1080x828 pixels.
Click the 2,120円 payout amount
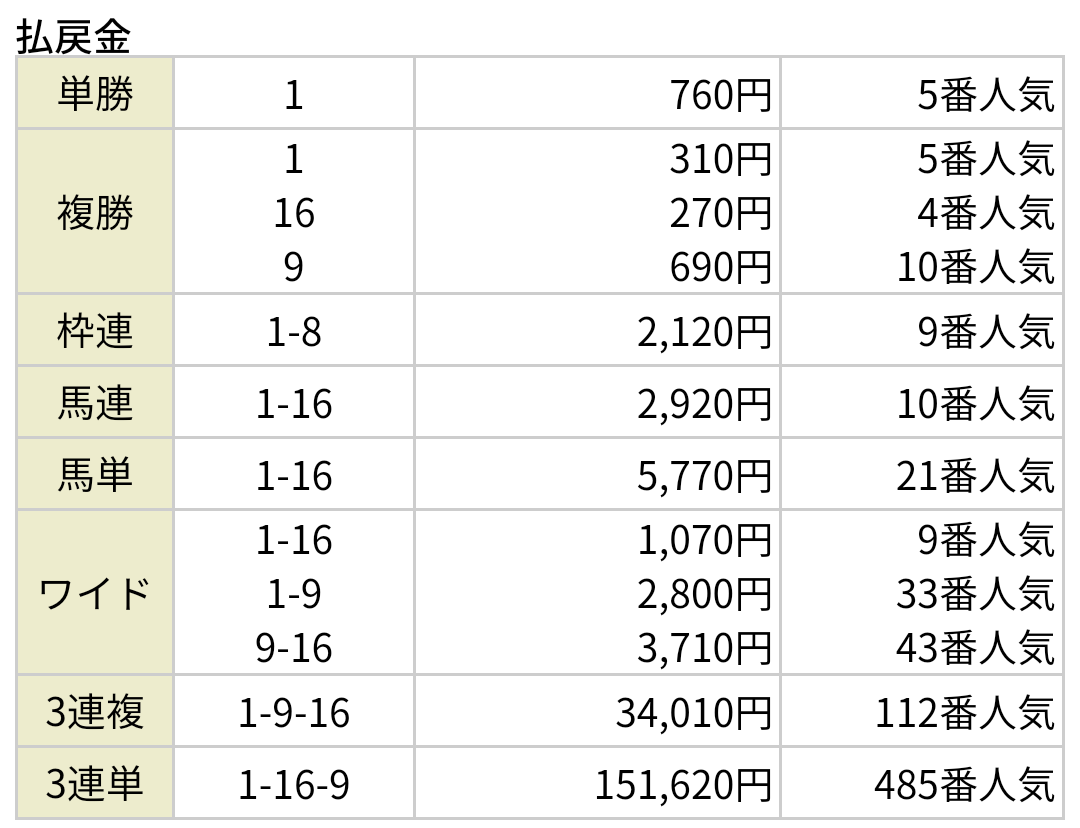(x=704, y=332)
